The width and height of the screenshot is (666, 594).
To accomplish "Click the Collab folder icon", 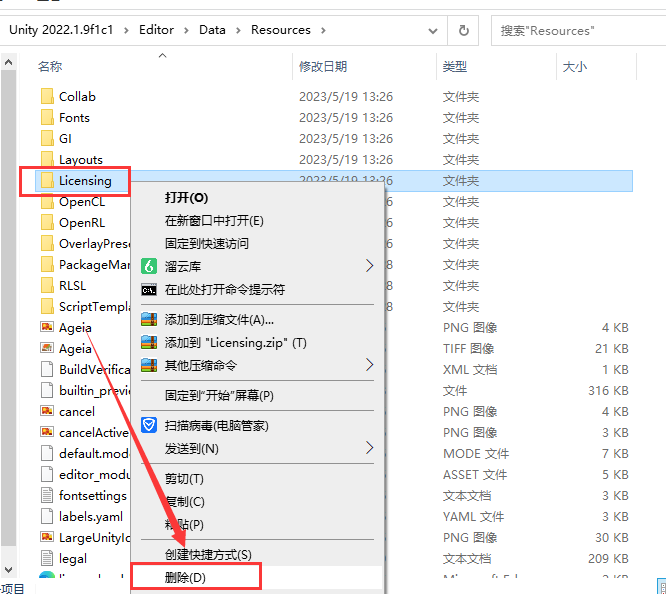I will coord(47,96).
